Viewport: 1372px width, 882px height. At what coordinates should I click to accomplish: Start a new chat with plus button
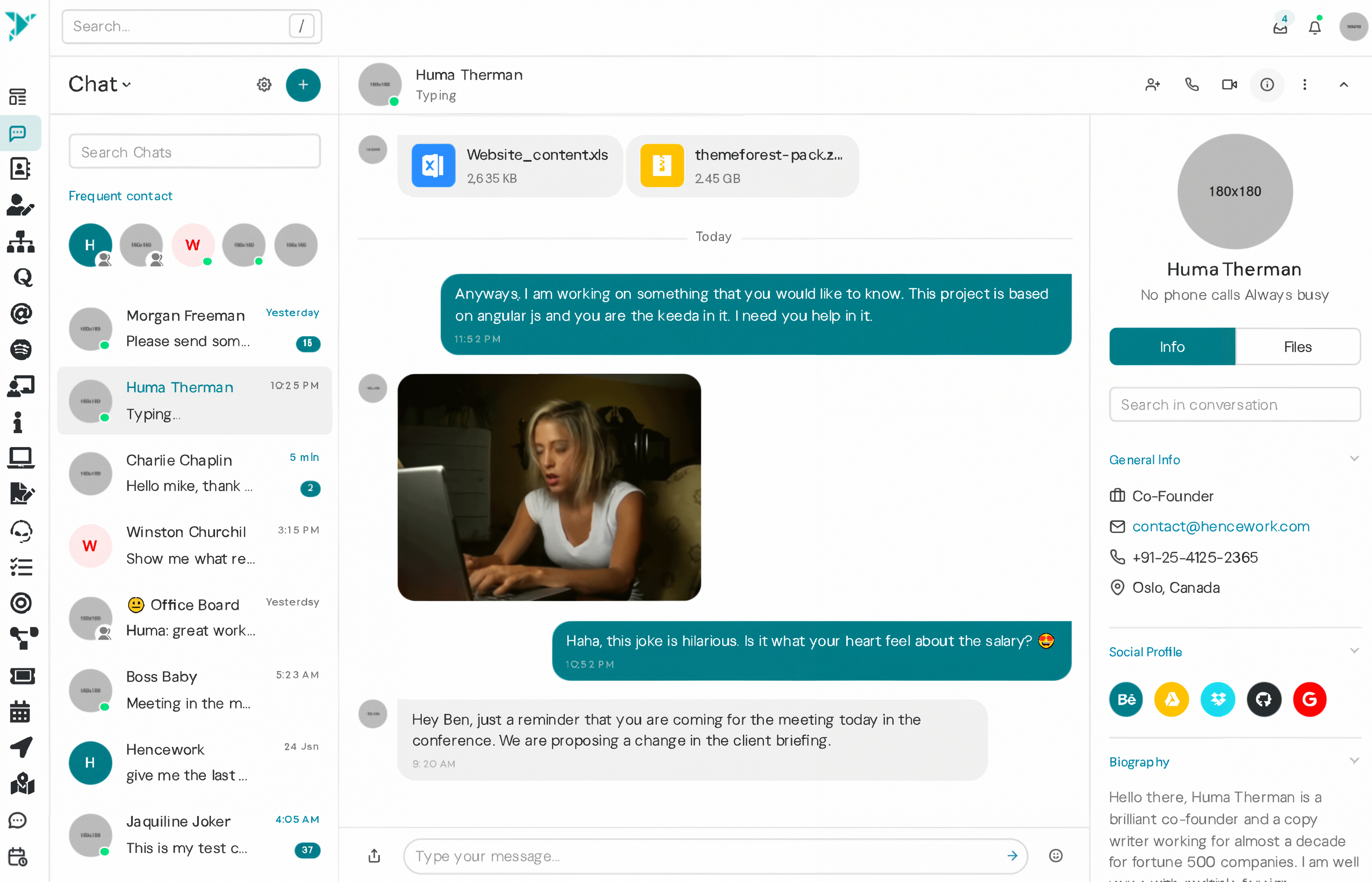(x=303, y=85)
